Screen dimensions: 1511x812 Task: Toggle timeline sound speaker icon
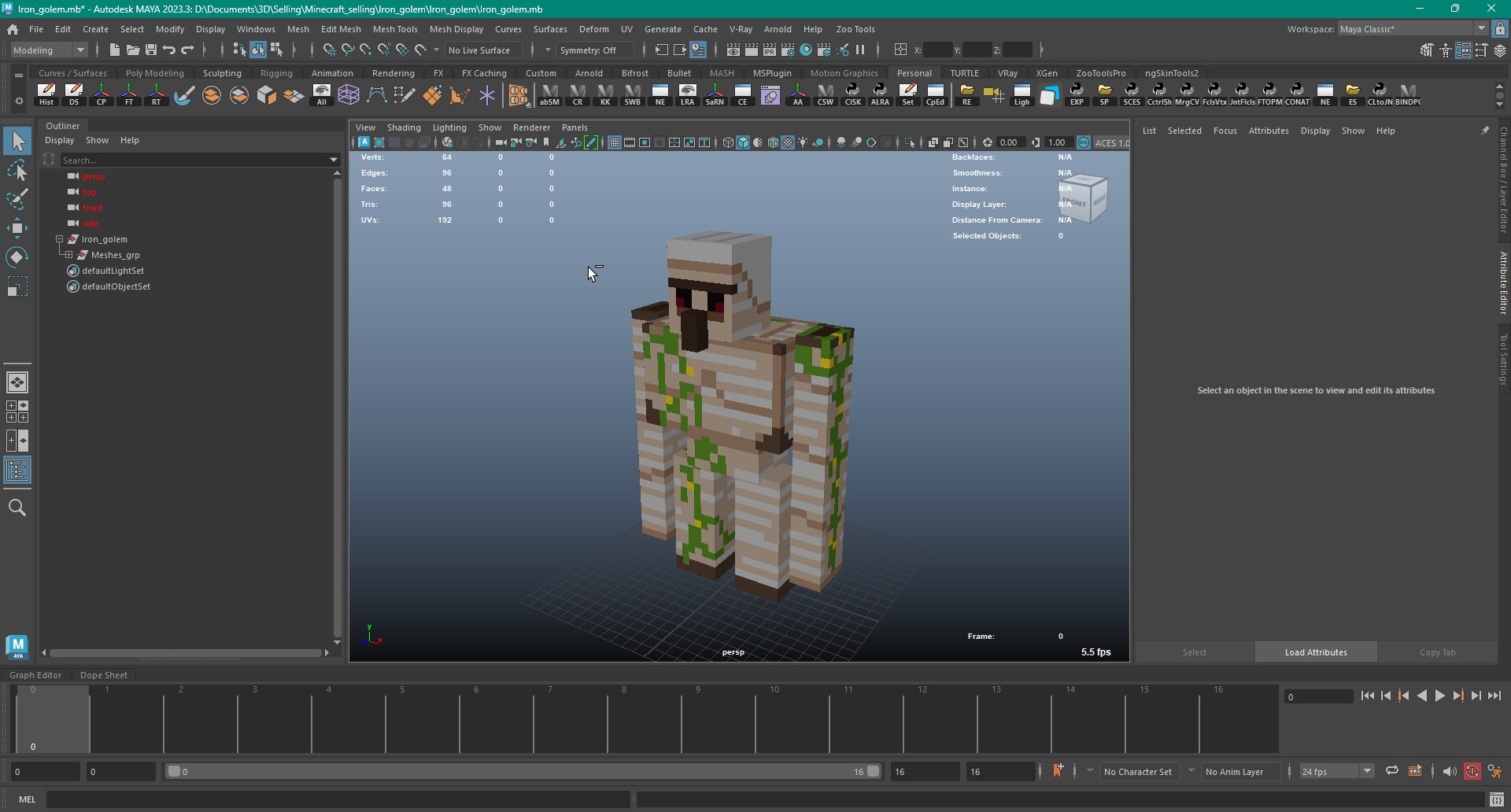1449,772
